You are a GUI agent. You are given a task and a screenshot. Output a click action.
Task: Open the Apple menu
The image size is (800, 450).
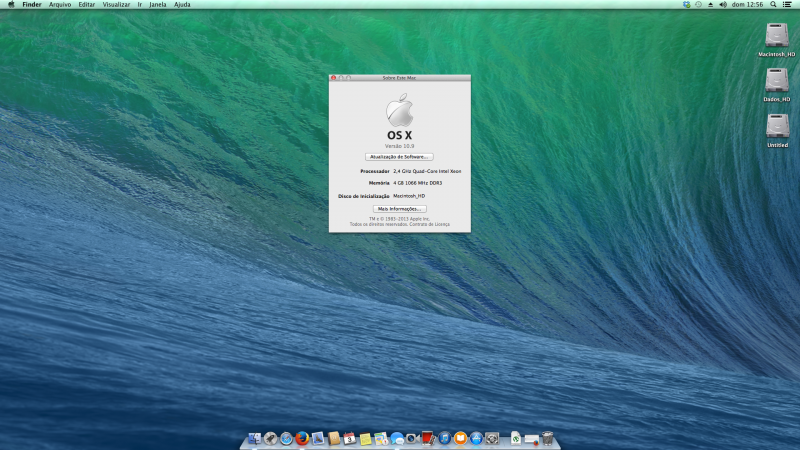point(10,5)
